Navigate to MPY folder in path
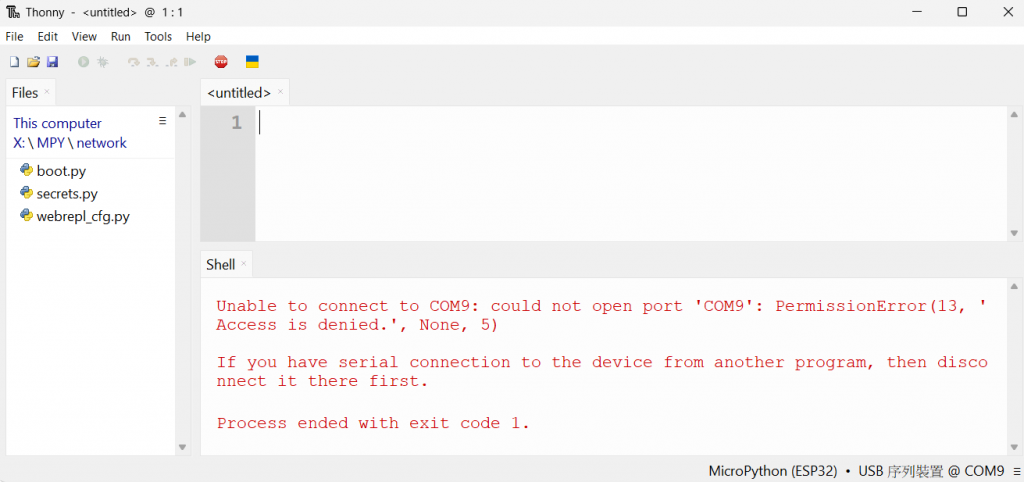This screenshot has width=1024, height=482. tap(50, 143)
